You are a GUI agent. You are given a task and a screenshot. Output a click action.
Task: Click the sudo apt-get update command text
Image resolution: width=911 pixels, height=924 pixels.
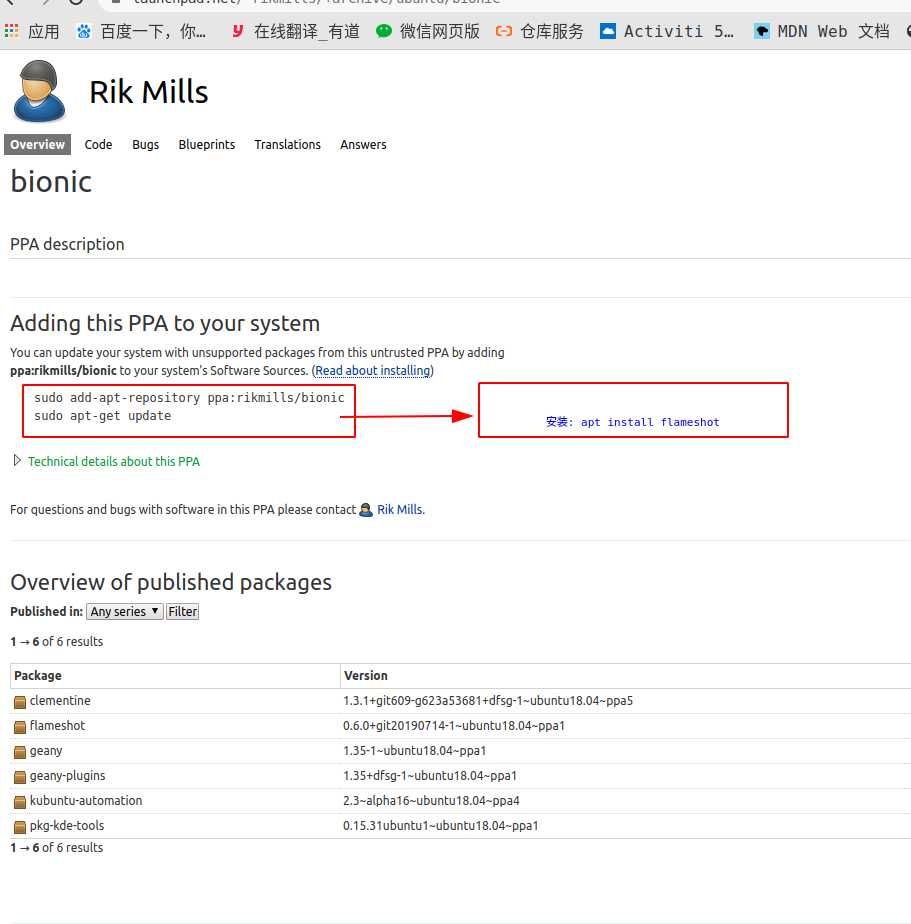coord(103,416)
